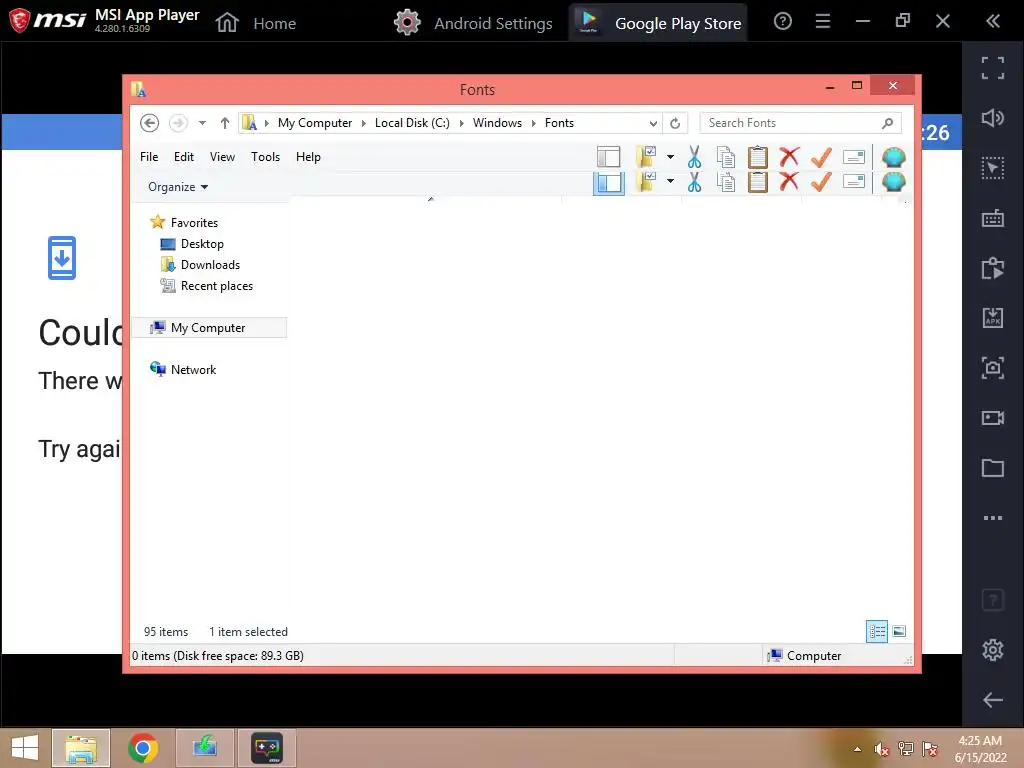This screenshot has width=1024, height=768.
Task: Click Install APK icon in MSI sidebar
Action: (993, 318)
